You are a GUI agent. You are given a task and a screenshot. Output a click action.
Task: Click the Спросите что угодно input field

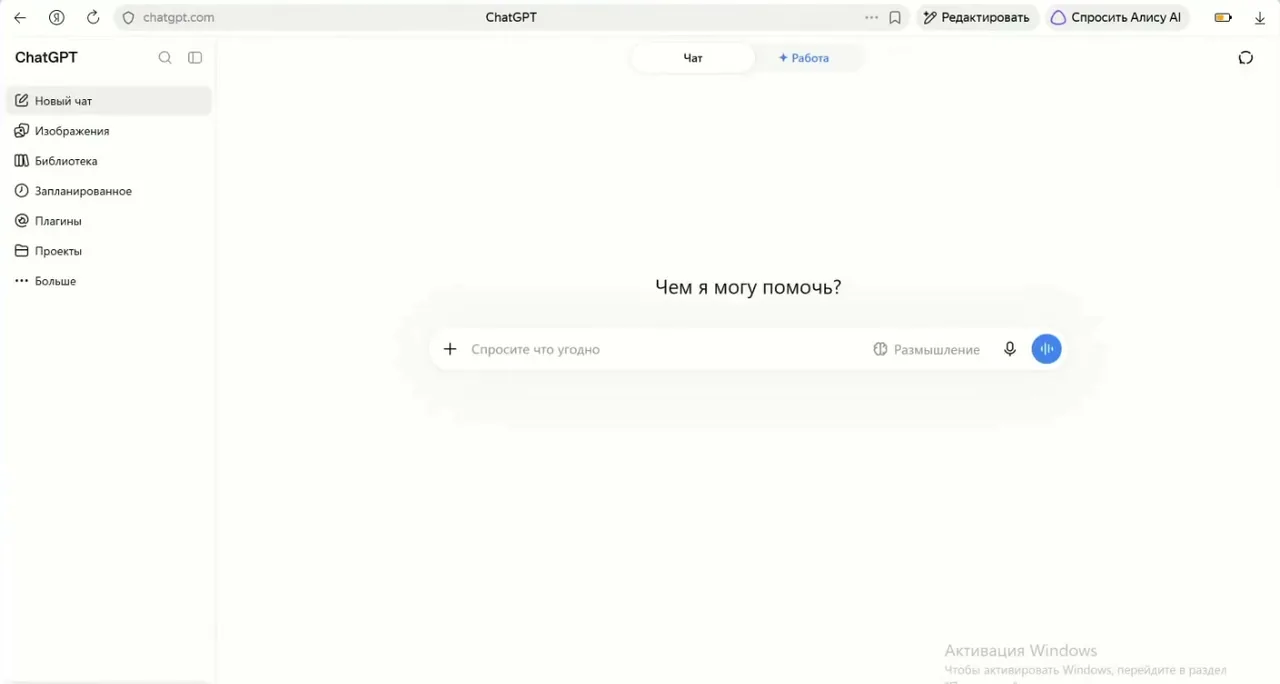coord(665,349)
